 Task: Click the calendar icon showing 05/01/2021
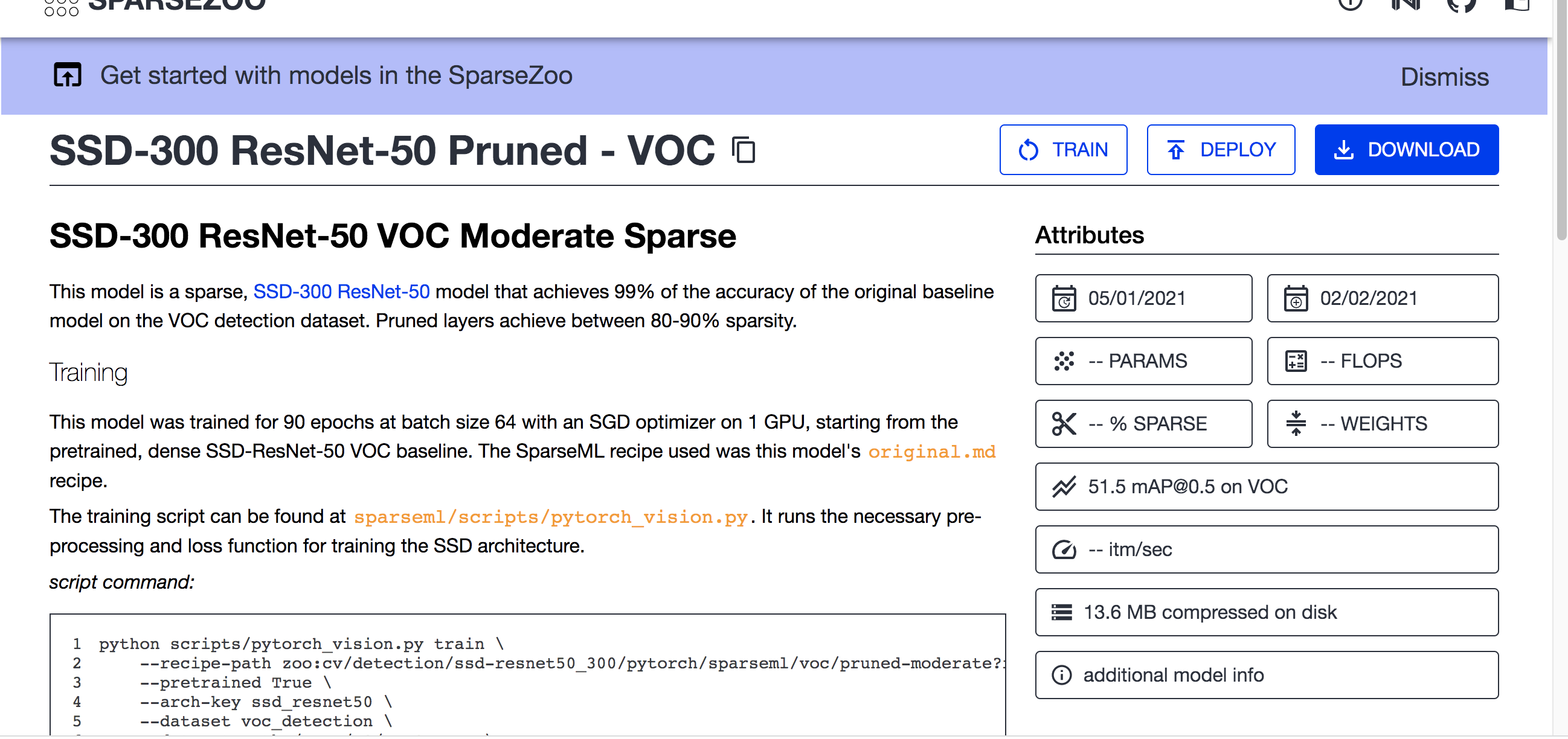pos(1064,298)
